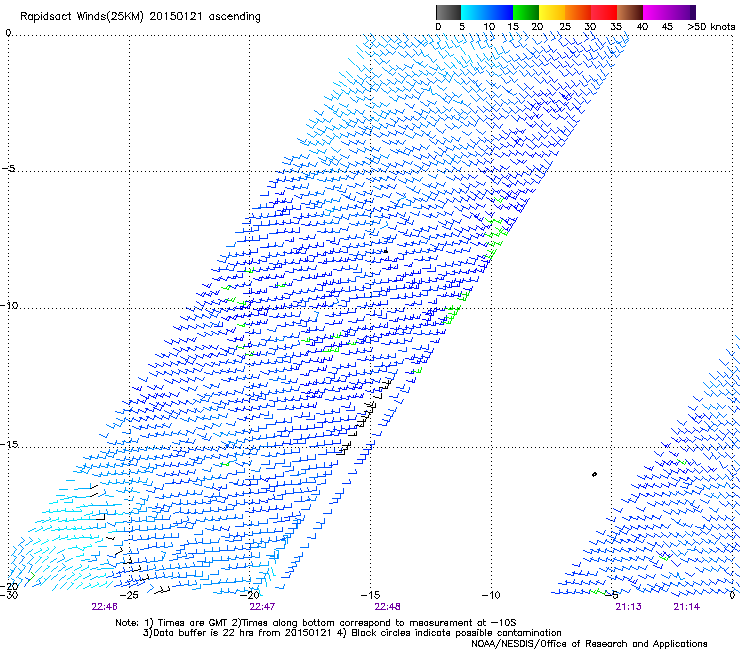The height and width of the screenshot is (650, 740).
Task: Click the "10" legend scale label
Action: pyautogui.click(x=489, y=26)
